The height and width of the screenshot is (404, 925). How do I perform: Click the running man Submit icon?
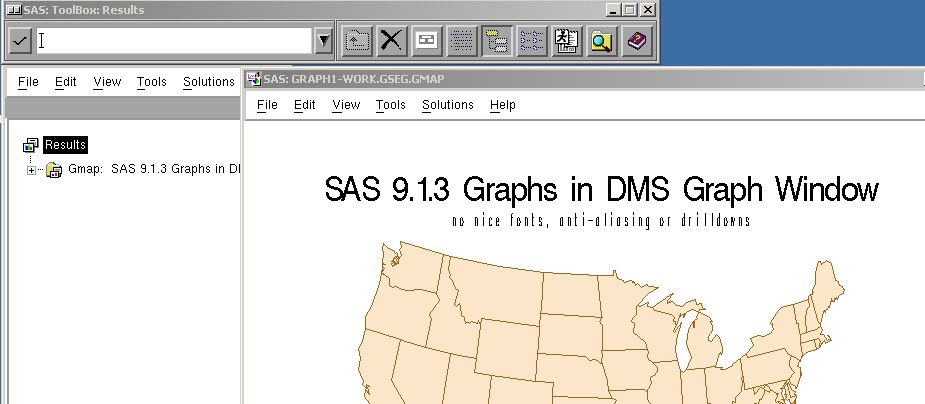click(x=566, y=41)
